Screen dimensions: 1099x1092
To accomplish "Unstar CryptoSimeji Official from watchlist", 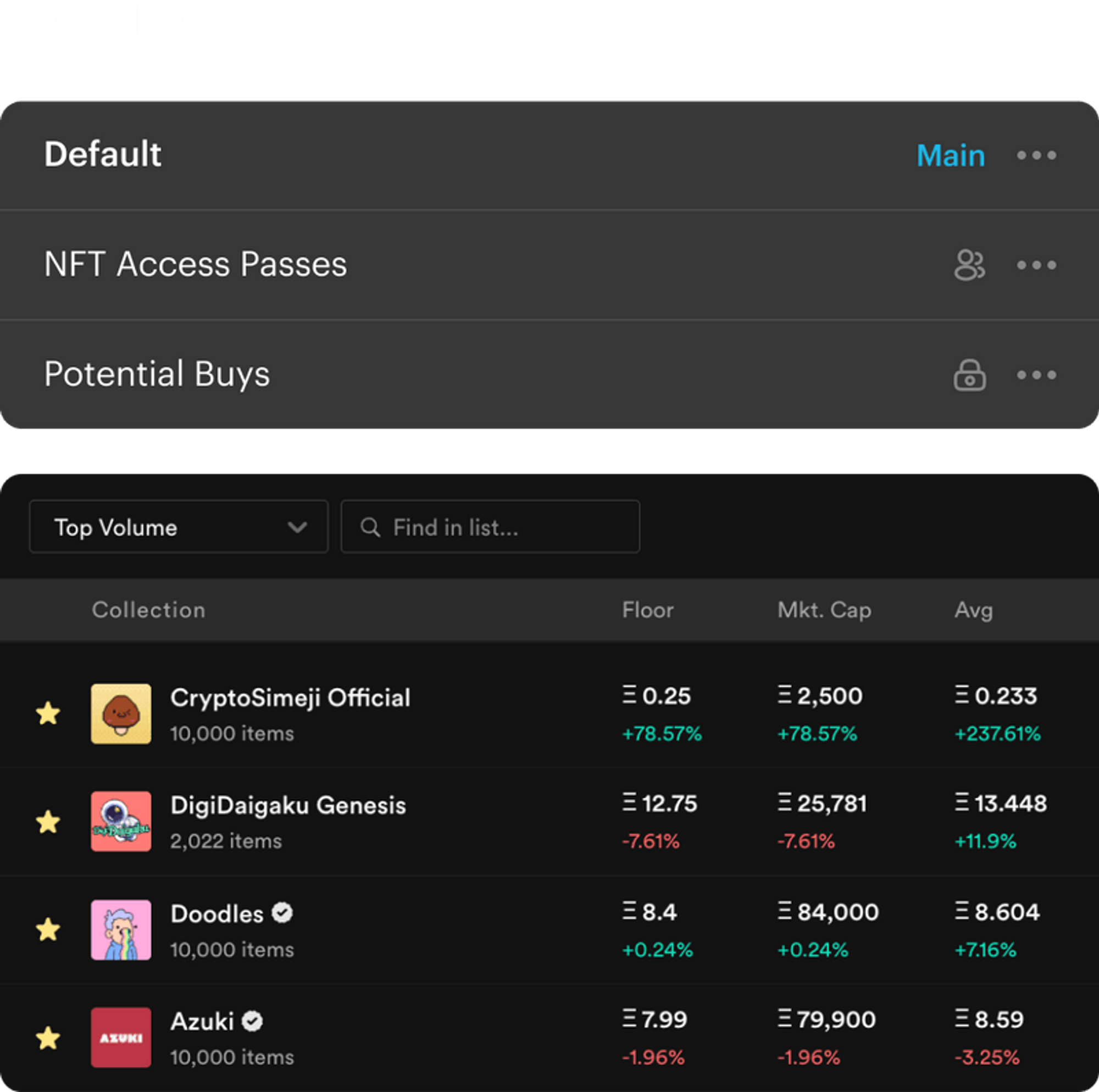I will 48,713.
